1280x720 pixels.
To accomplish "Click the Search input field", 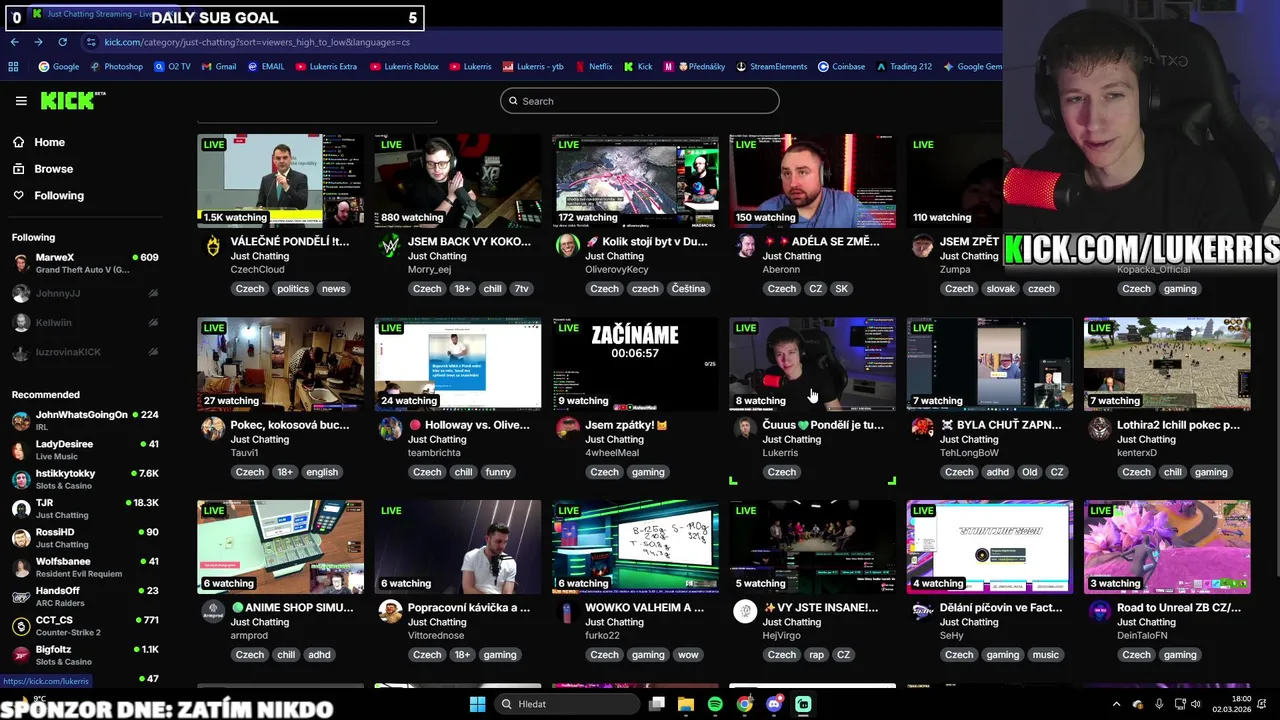I will pos(640,101).
